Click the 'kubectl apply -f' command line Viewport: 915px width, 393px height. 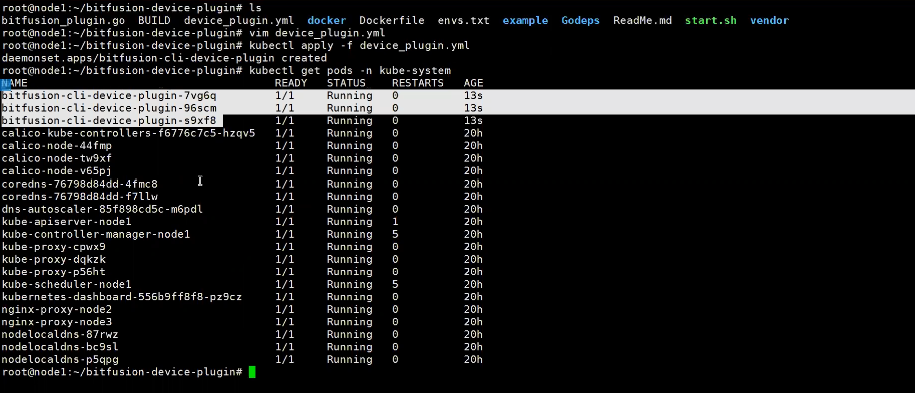pos(359,46)
